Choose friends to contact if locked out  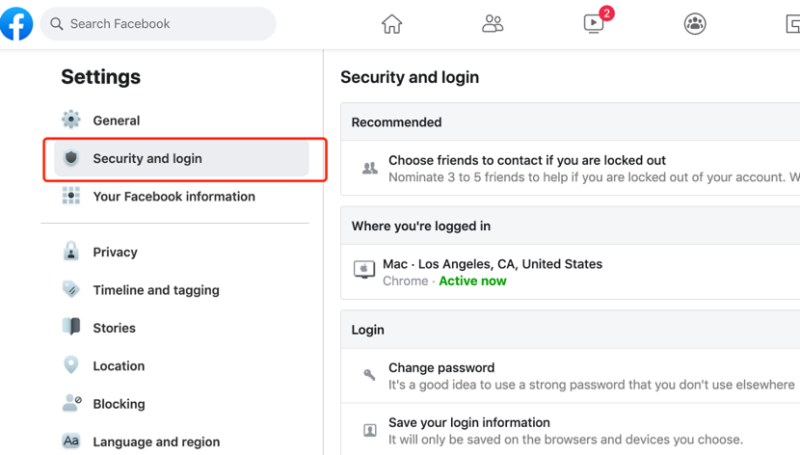tap(526, 160)
